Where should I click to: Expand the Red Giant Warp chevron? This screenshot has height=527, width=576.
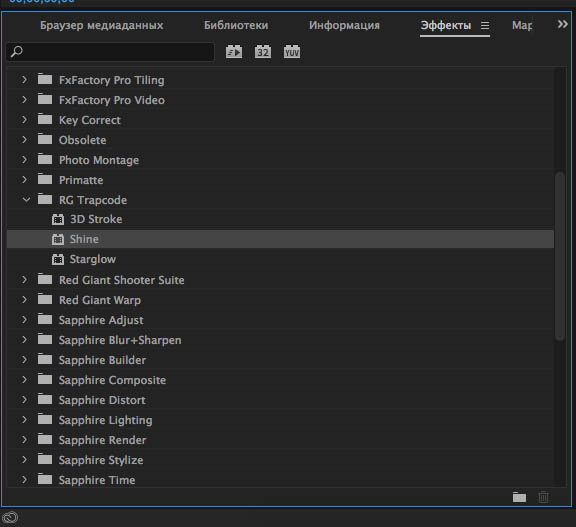(24, 300)
